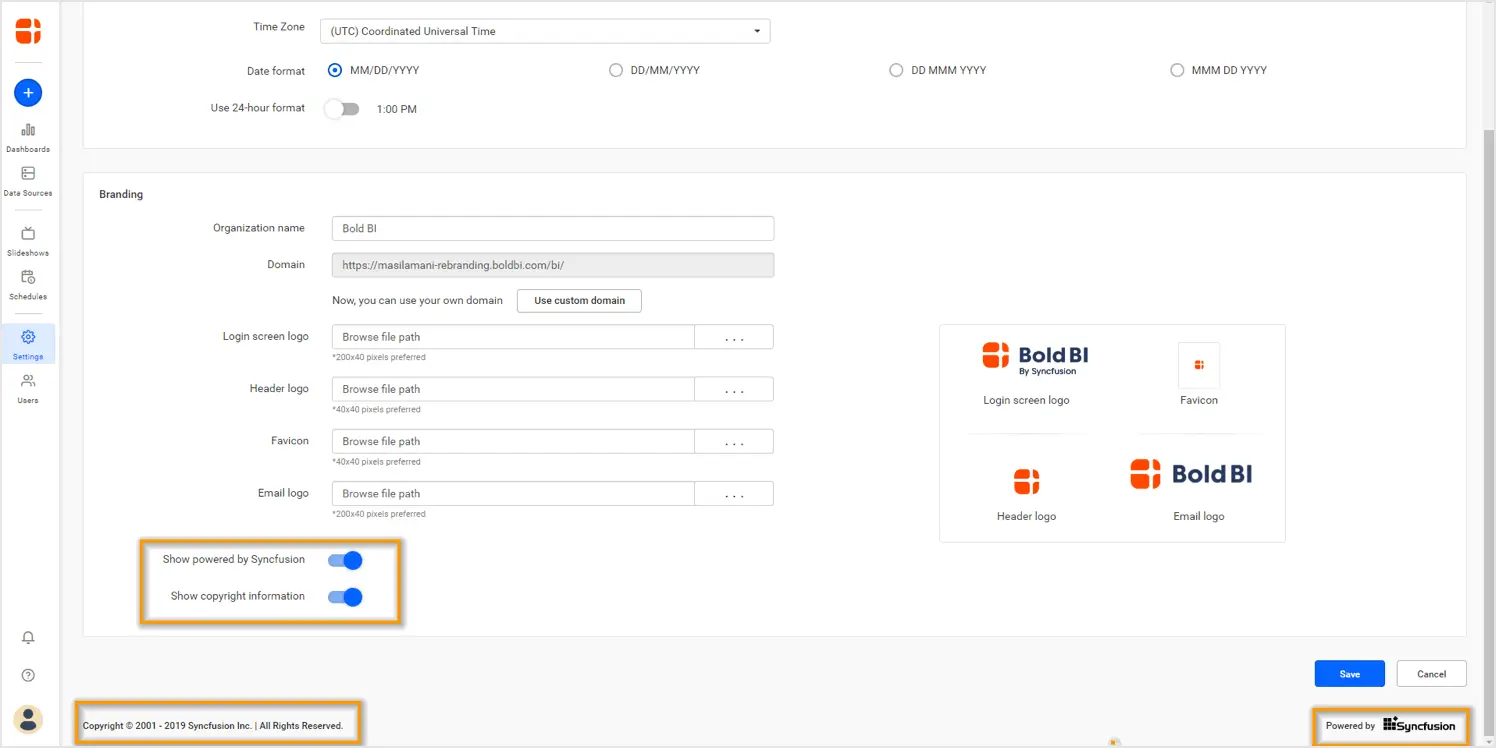Select DD/MM/YYYY date format
The width and height of the screenshot is (1496, 748).
click(x=616, y=70)
